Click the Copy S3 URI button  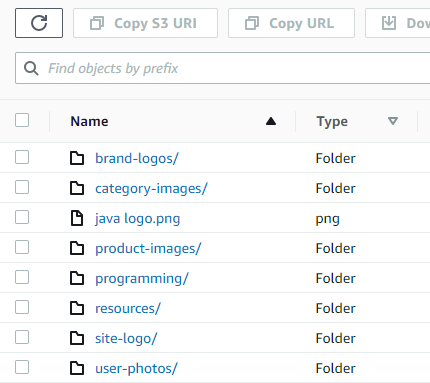coord(145,23)
